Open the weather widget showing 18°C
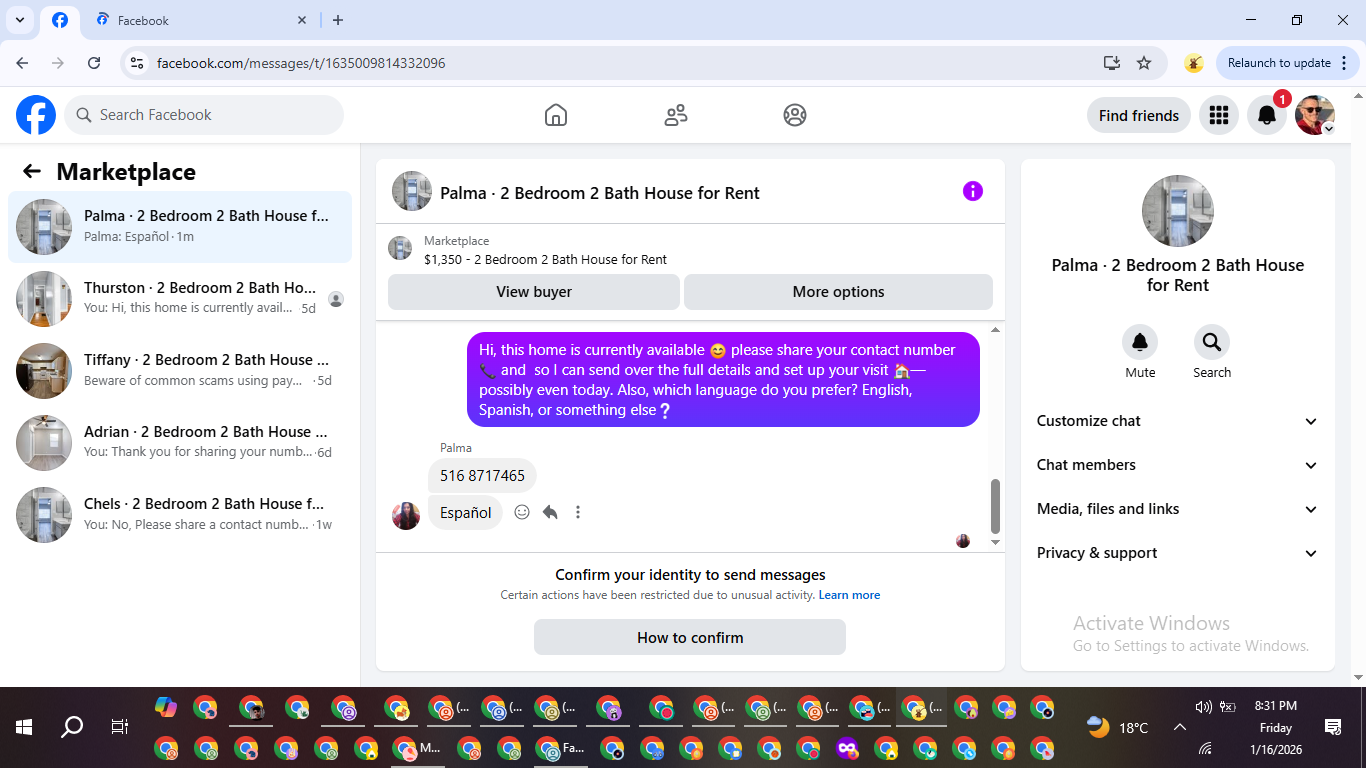 (x=1117, y=727)
